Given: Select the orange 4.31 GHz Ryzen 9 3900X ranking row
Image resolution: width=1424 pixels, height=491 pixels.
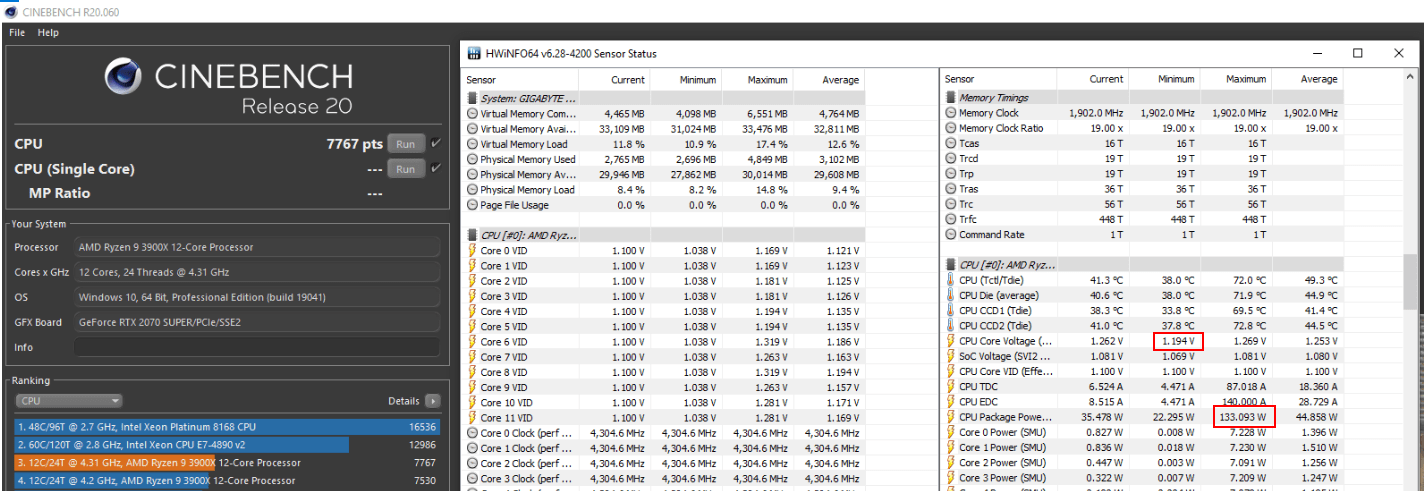Looking at the screenshot, I should point(227,463).
